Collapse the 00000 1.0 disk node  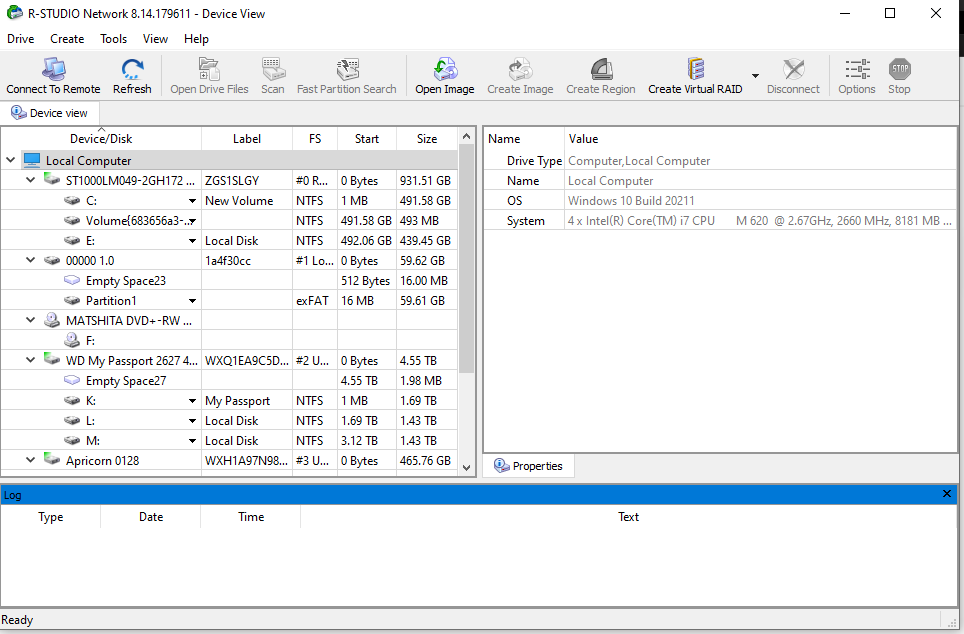(x=30, y=260)
